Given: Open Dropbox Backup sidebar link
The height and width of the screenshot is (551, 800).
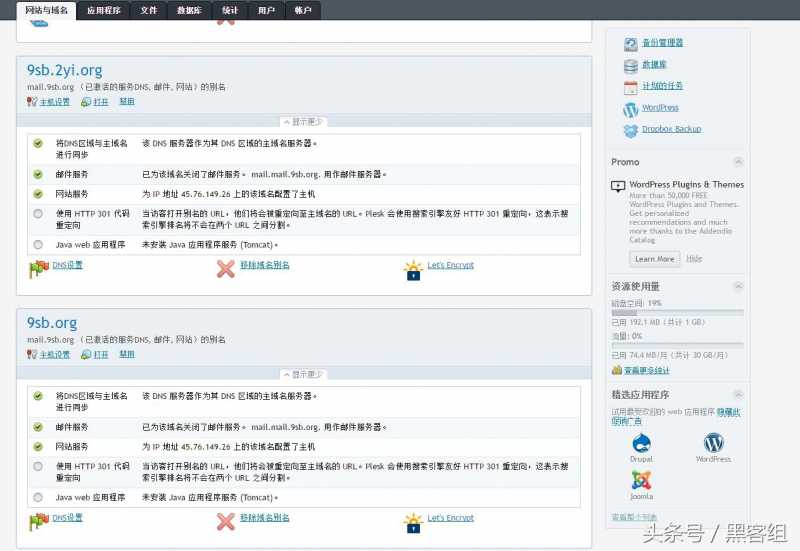Looking at the screenshot, I should [671, 129].
